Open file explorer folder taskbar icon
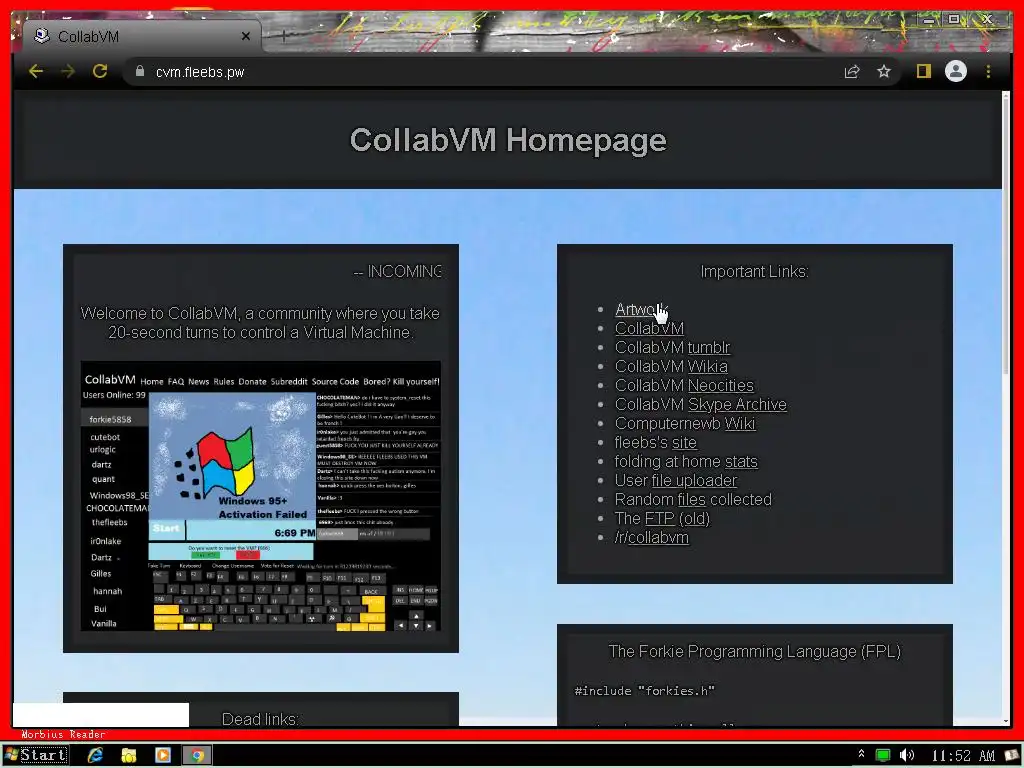This screenshot has height=768, width=1024. 129,756
